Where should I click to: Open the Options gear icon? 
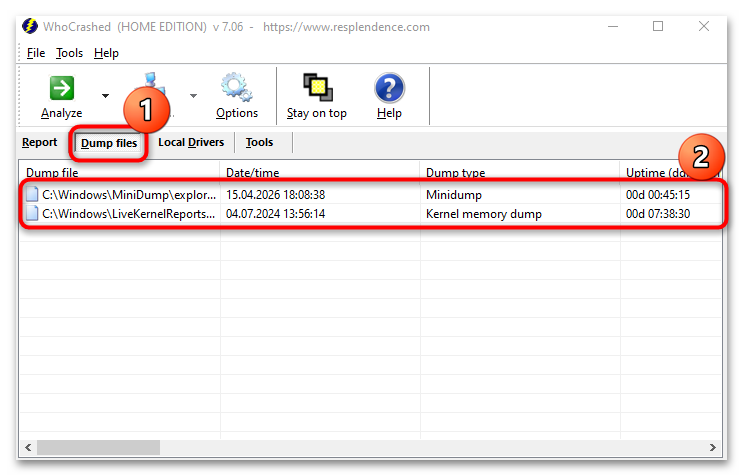click(x=236, y=87)
